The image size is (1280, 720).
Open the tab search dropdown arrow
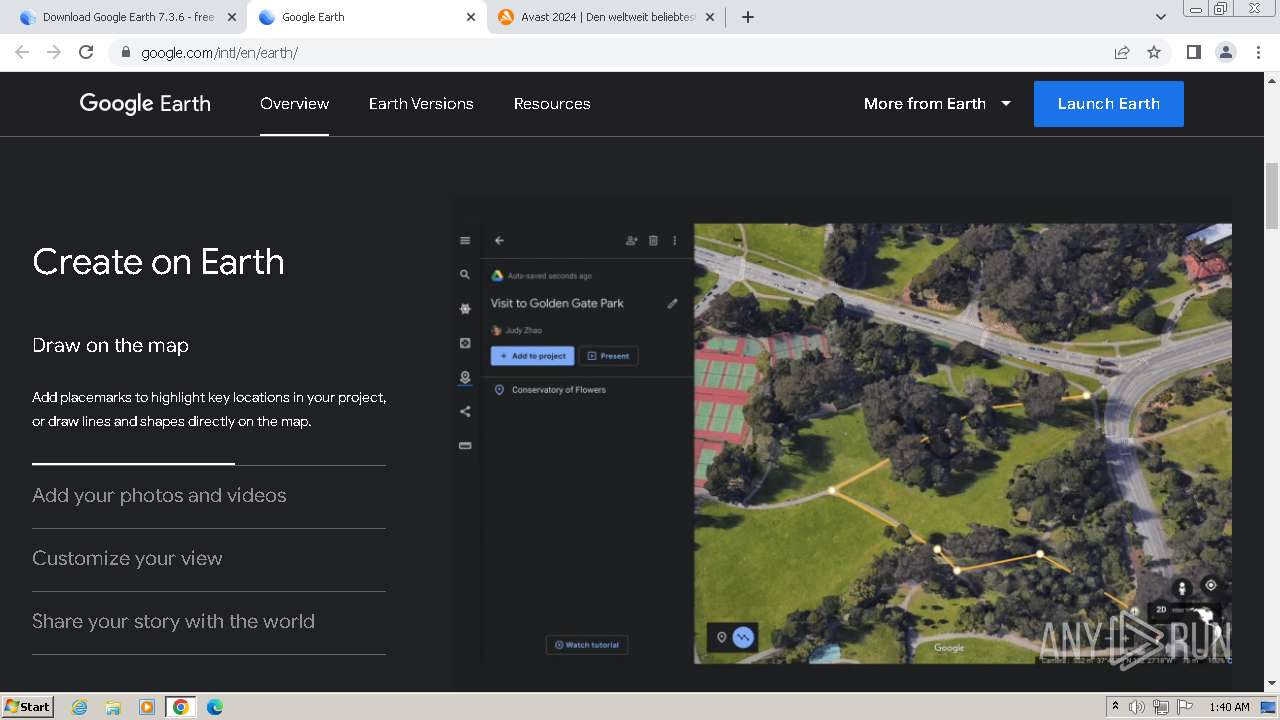(x=1161, y=17)
